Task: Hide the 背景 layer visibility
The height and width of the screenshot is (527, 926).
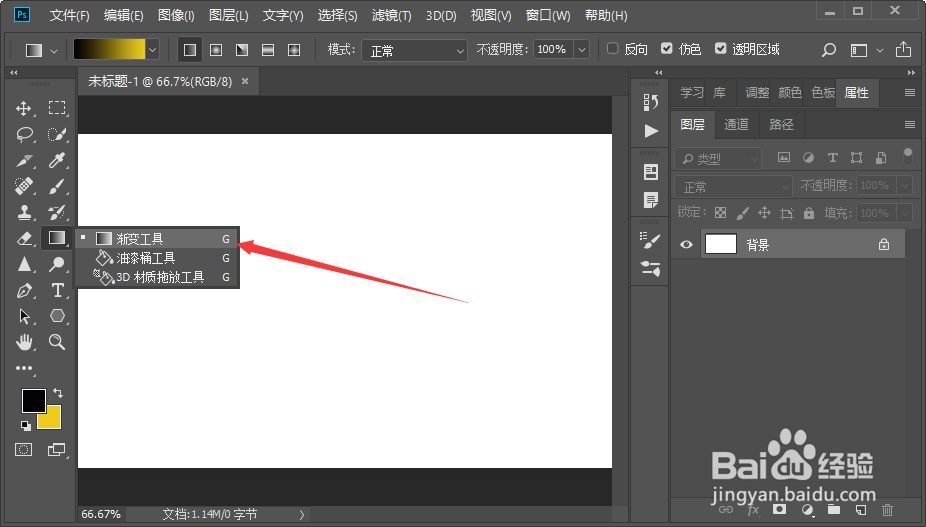Action: (686, 245)
